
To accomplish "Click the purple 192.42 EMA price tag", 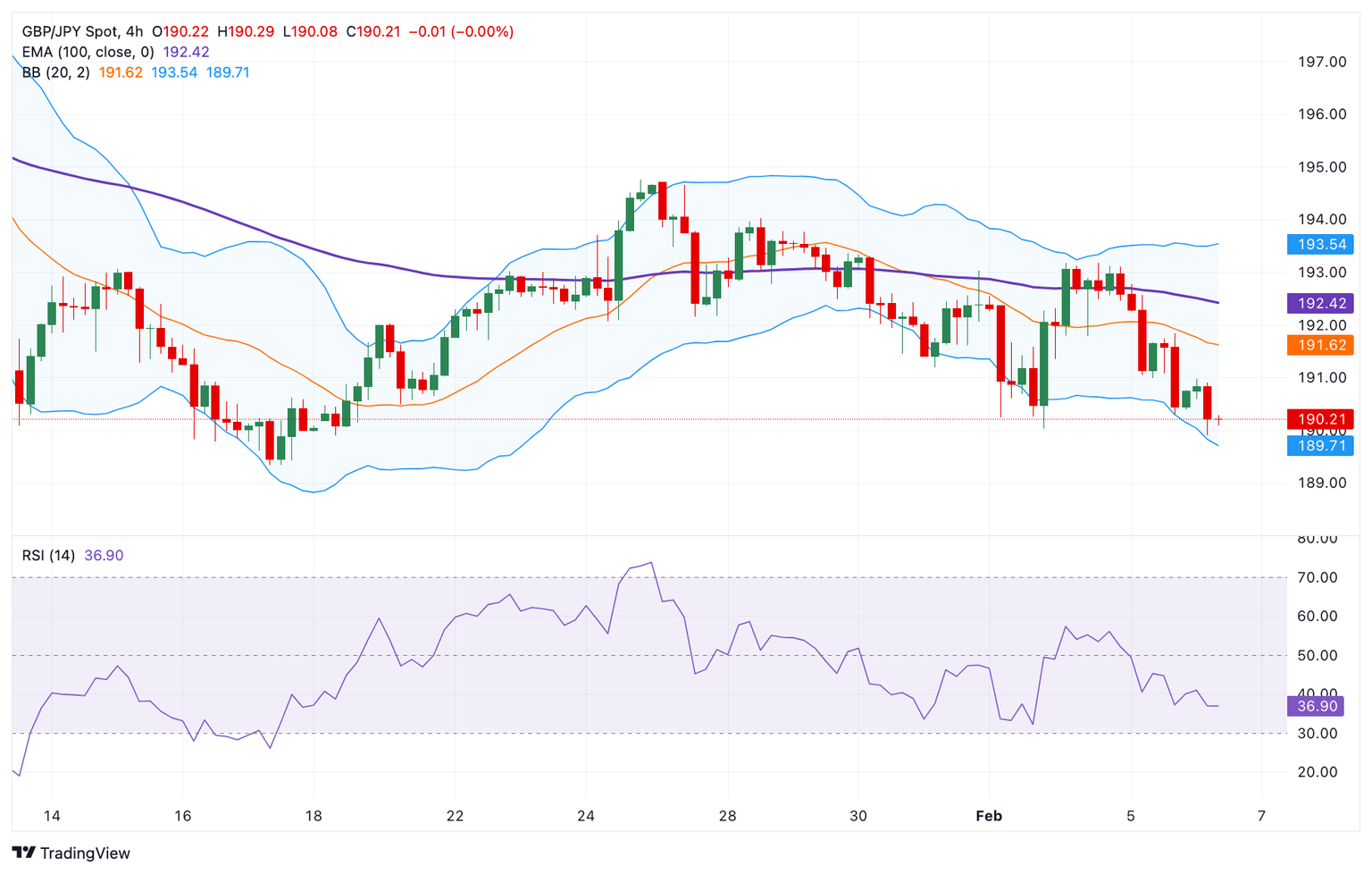I will 1320,303.
